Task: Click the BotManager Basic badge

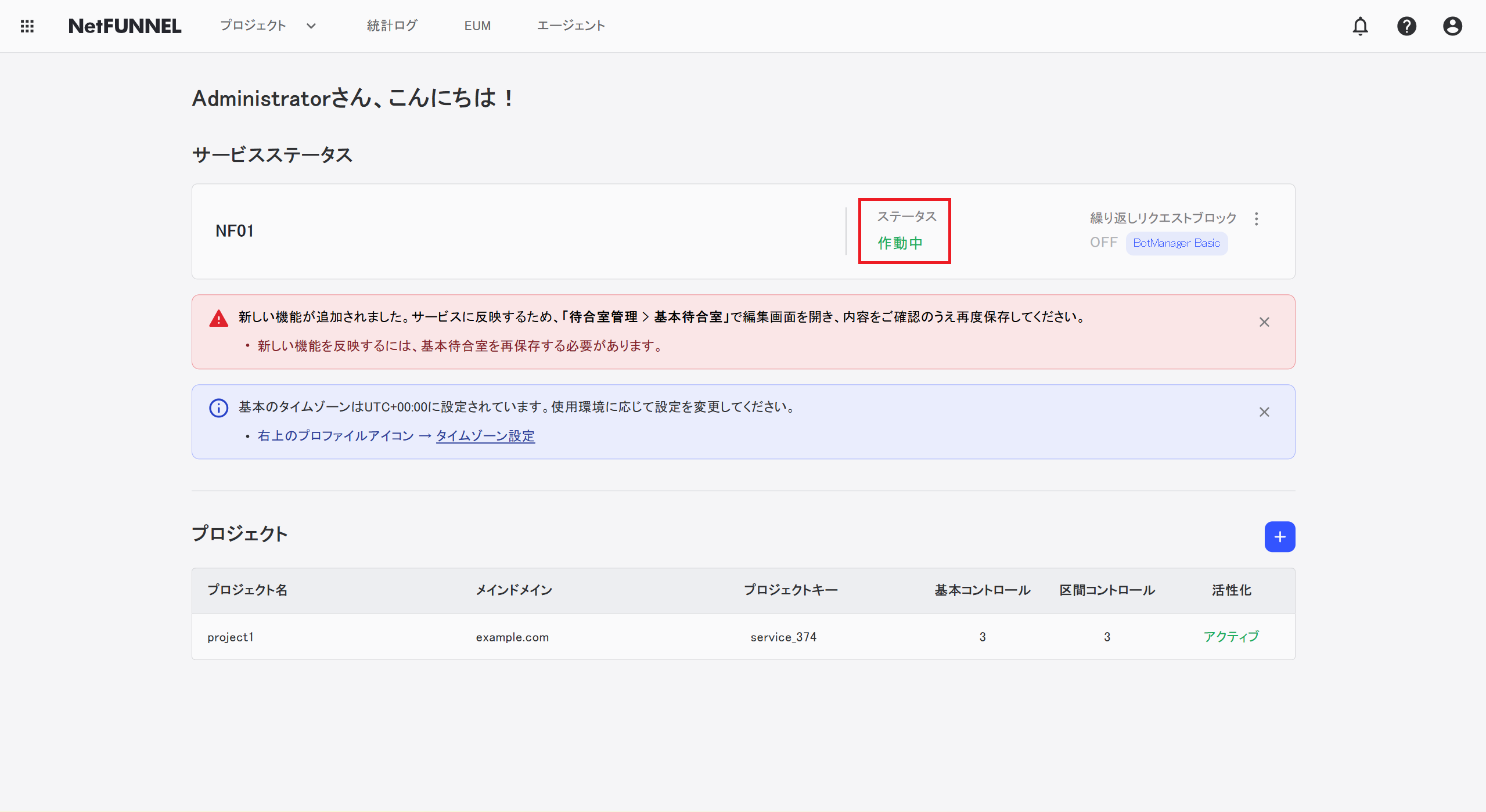Action: point(1176,243)
